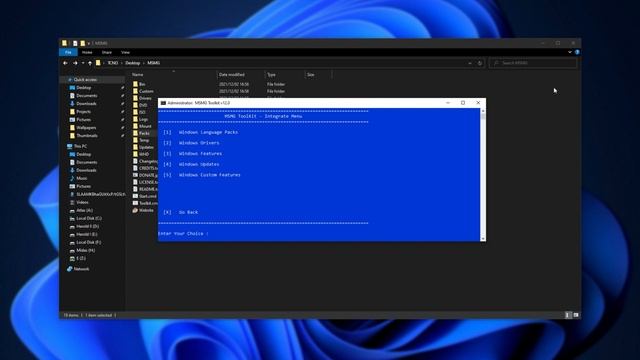Select Quick access in navigation pane
This screenshot has width=640, height=360.
click(85, 80)
